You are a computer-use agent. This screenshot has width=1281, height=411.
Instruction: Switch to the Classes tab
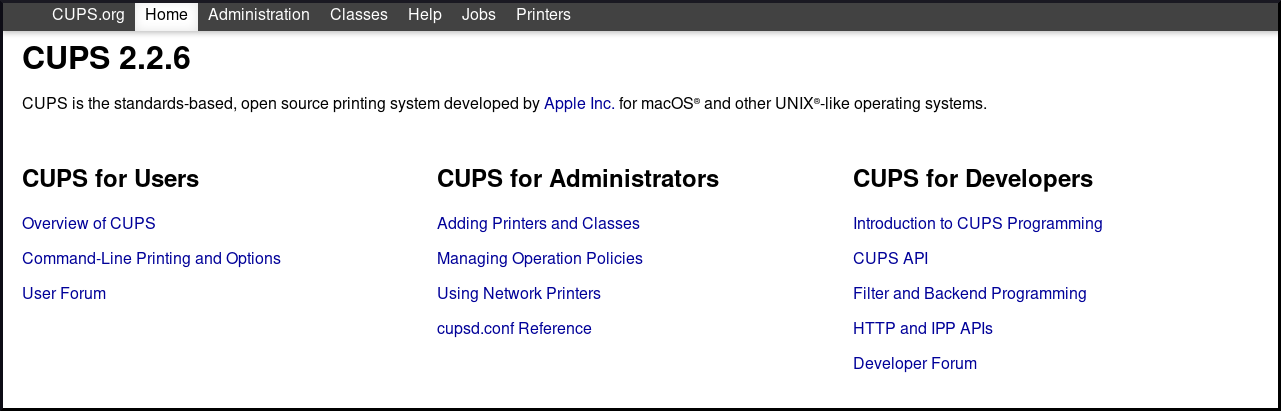[359, 15]
